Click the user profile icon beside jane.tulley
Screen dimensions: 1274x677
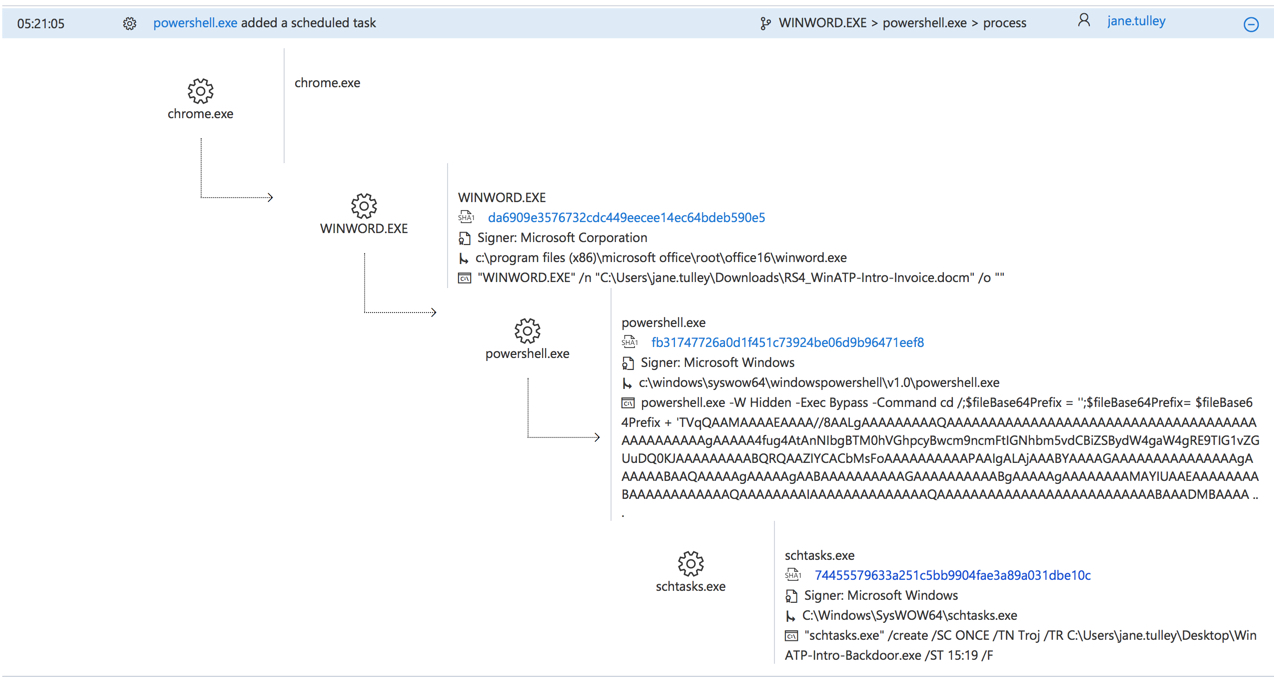(1084, 20)
